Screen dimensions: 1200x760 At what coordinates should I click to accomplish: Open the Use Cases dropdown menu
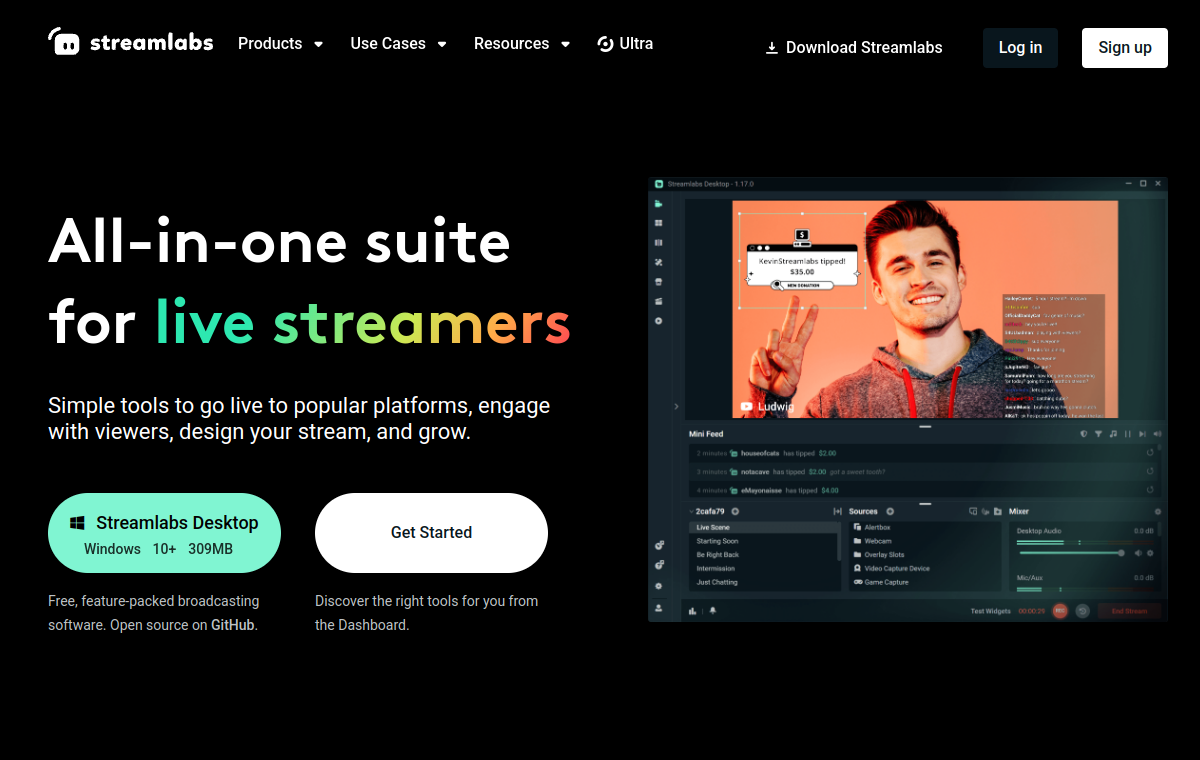[398, 44]
